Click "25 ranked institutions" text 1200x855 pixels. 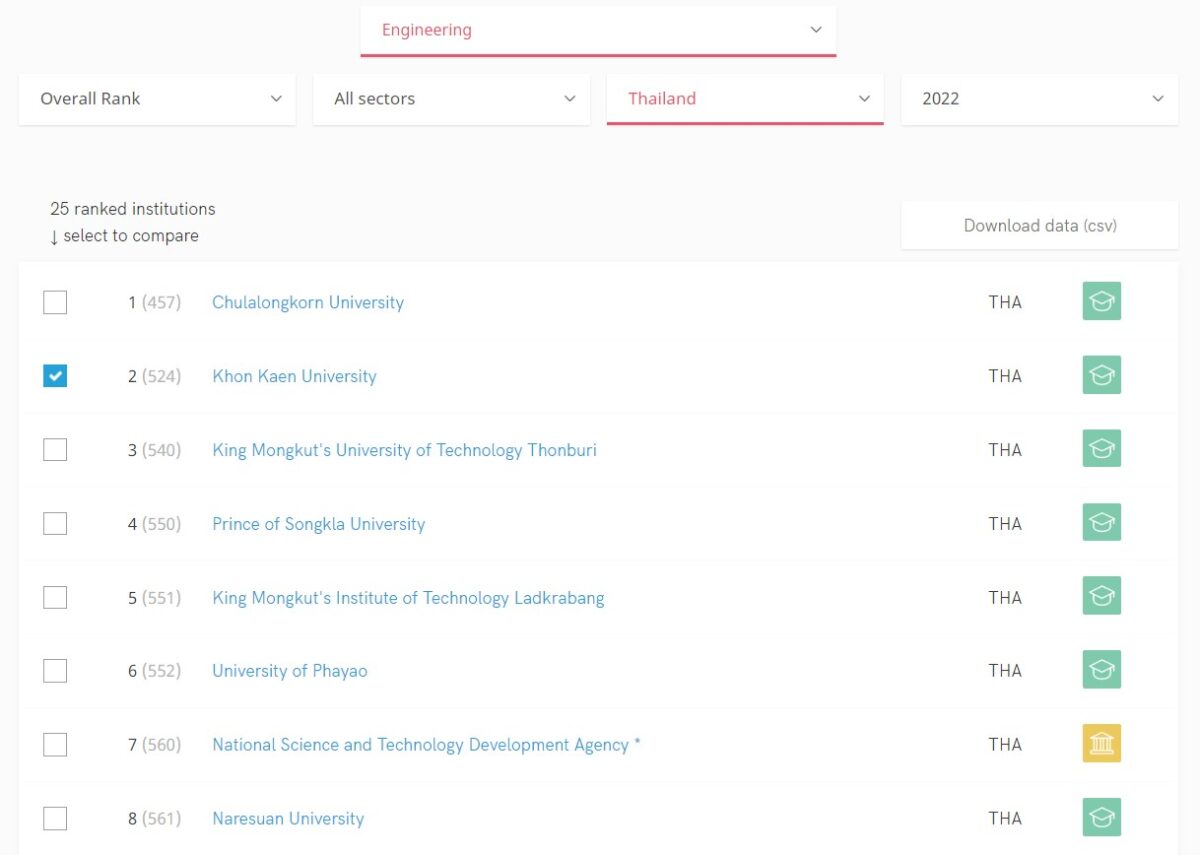(x=133, y=209)
